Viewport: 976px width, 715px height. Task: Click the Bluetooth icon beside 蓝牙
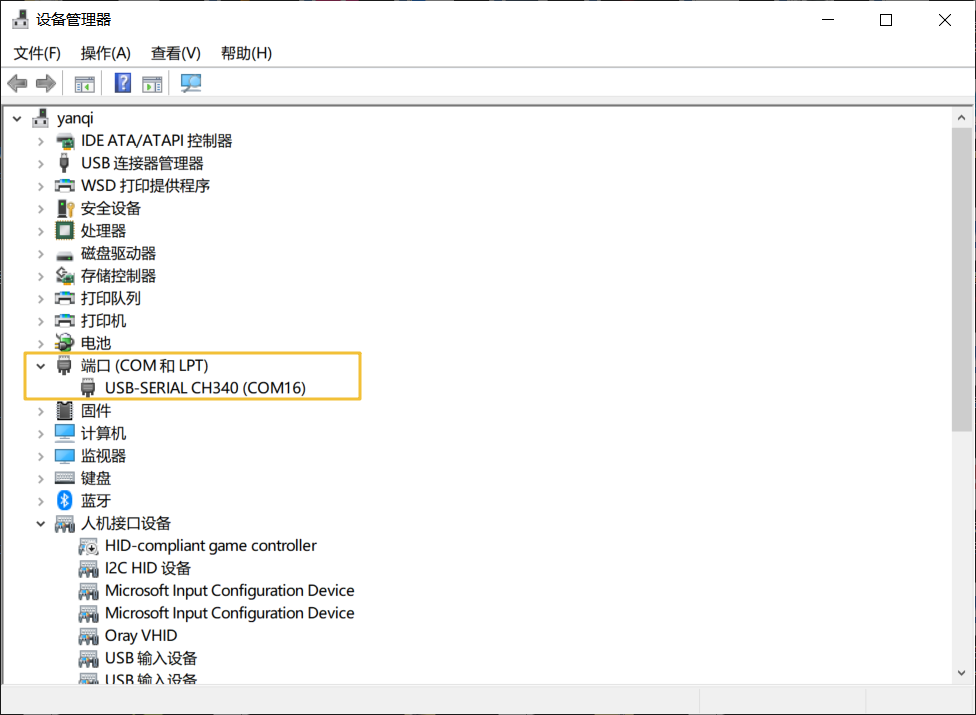click(x=65, y=500)
